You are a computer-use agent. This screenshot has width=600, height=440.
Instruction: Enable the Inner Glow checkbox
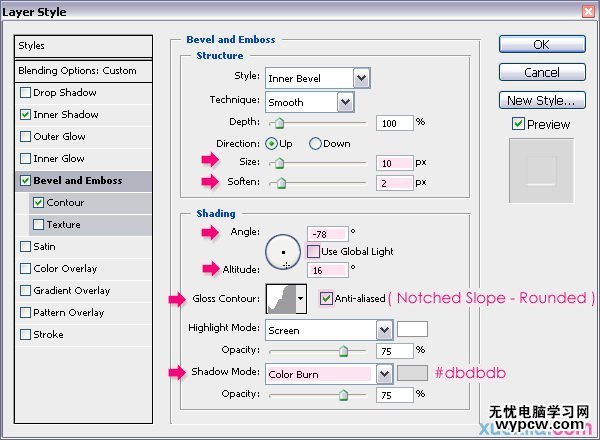tap(25, 158)
